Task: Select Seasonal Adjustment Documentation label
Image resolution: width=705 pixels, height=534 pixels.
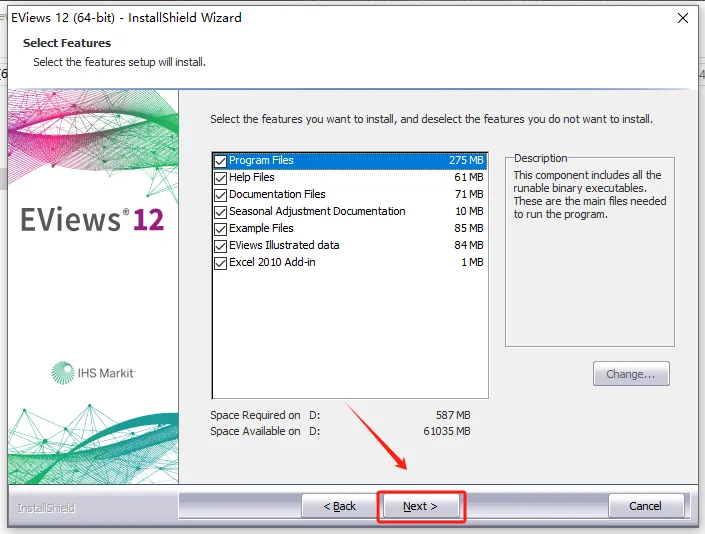Action: point(317,211)
